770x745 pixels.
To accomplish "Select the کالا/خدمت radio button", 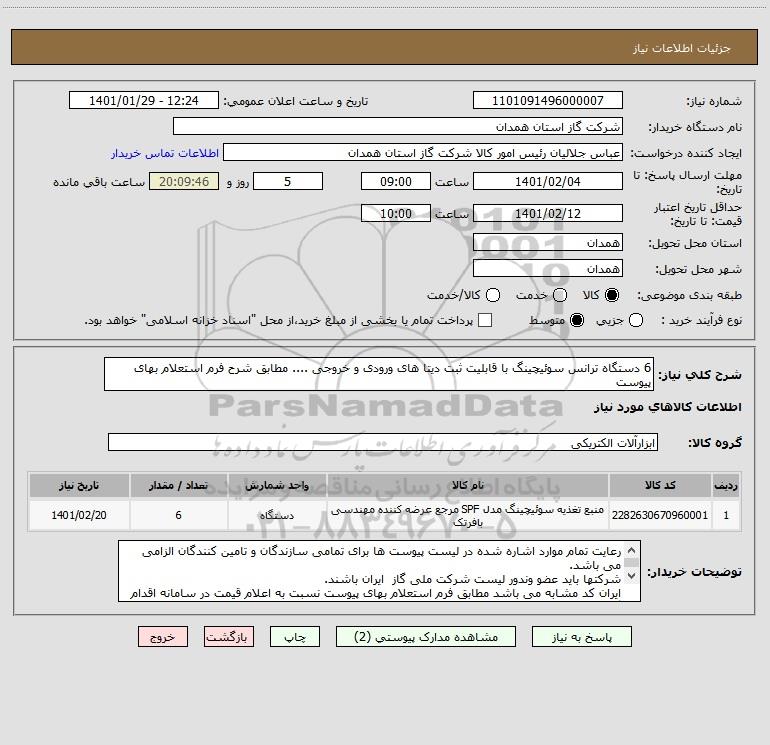I will 493,295.
